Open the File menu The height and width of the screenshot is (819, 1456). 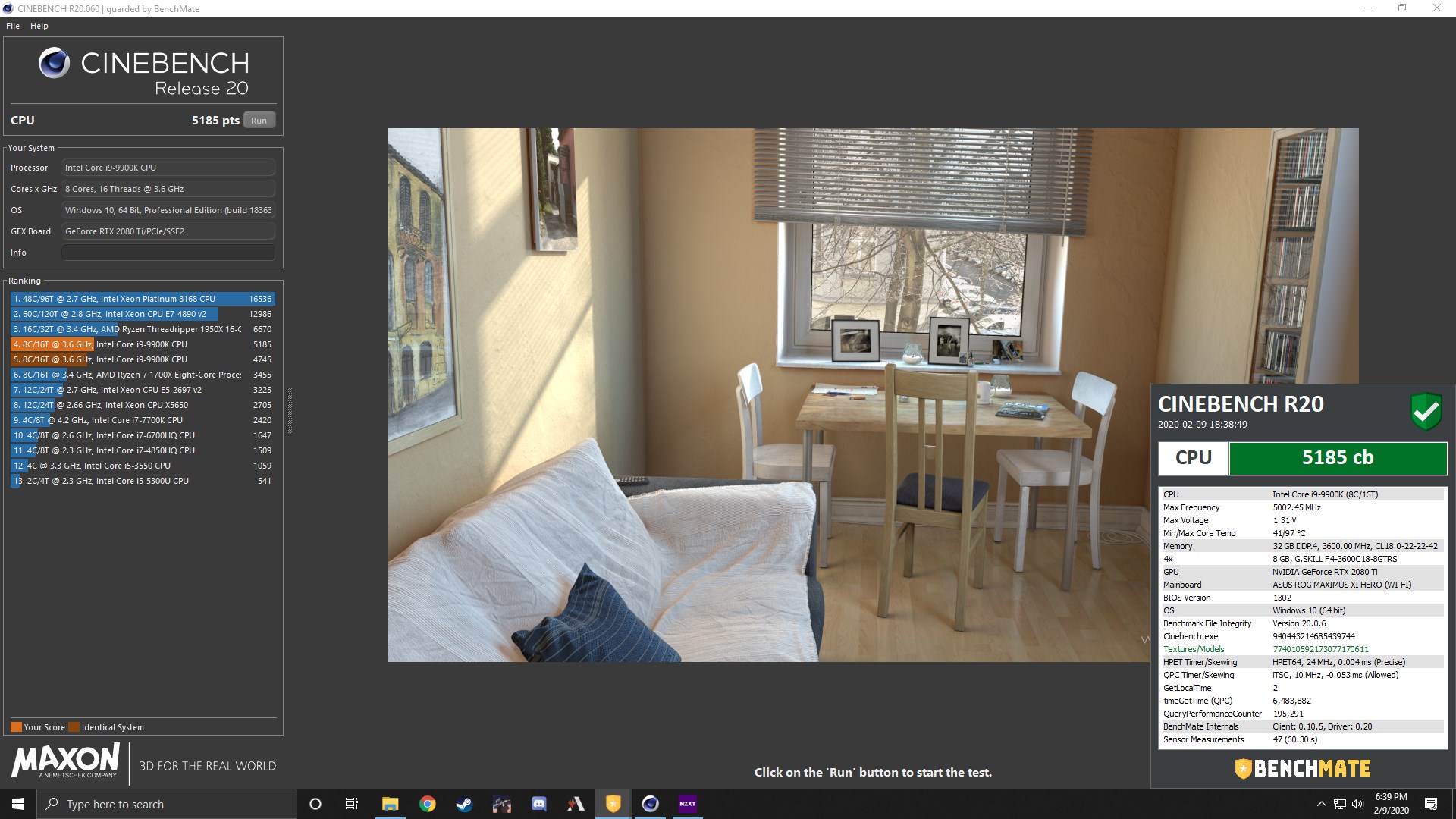[13, 26]
